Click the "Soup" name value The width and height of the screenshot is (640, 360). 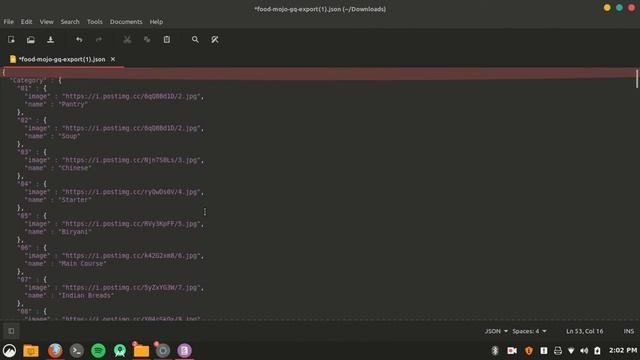click(x=69, y=136)
